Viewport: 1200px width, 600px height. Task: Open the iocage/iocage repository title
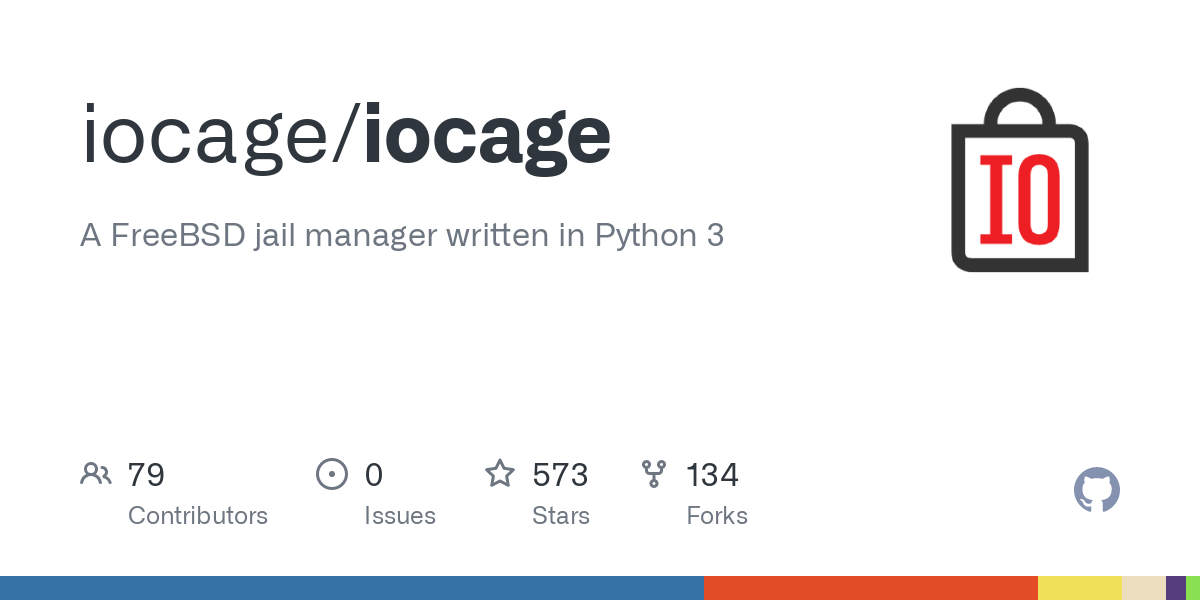346,135
